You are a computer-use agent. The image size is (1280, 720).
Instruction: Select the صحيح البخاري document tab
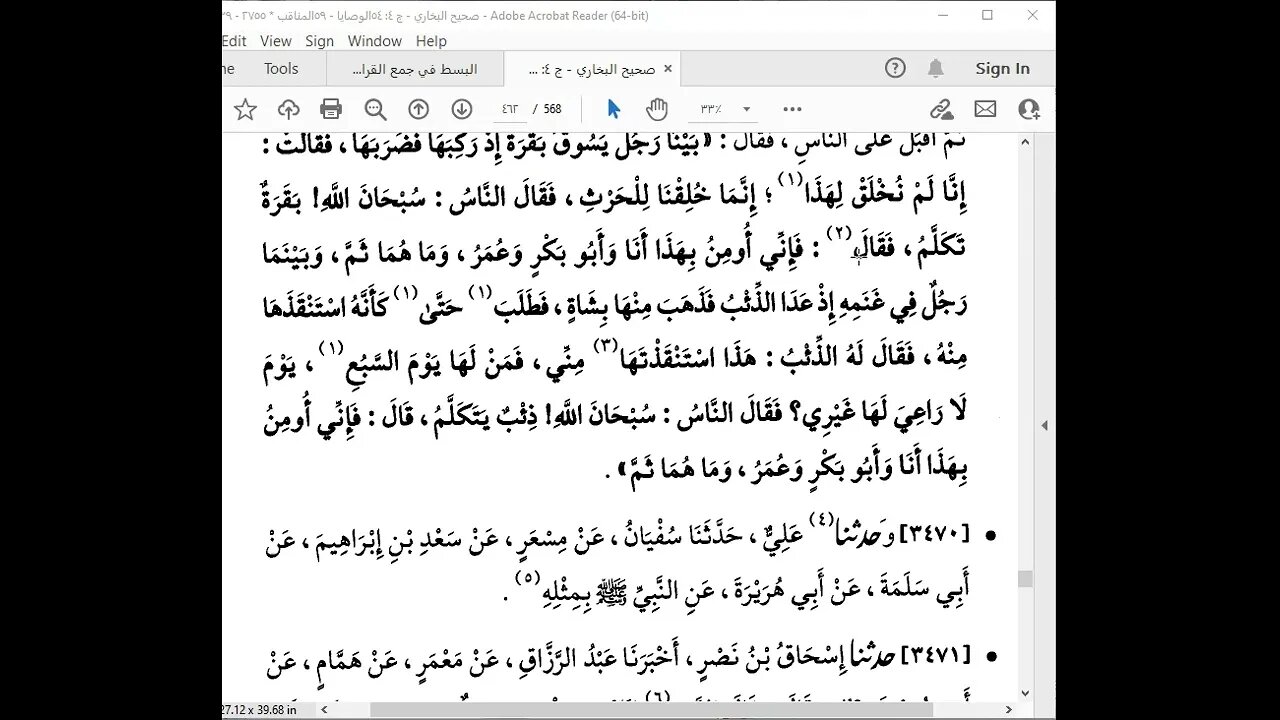(590, 69)
